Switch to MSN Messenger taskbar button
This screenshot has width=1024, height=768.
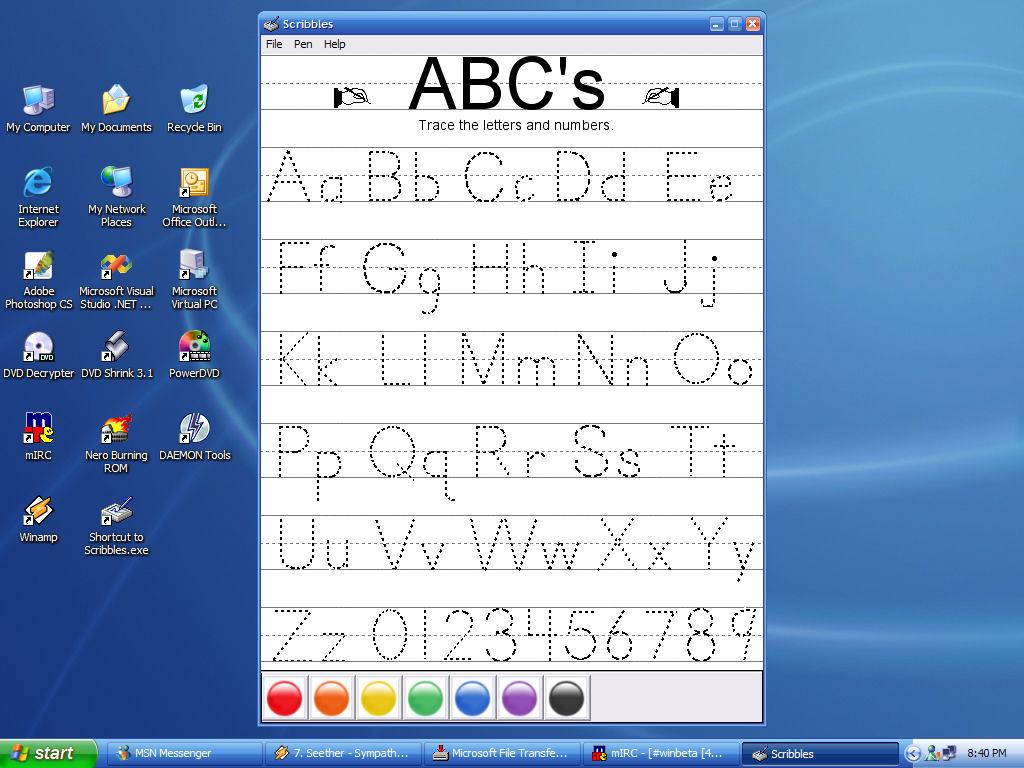(182, 753)
